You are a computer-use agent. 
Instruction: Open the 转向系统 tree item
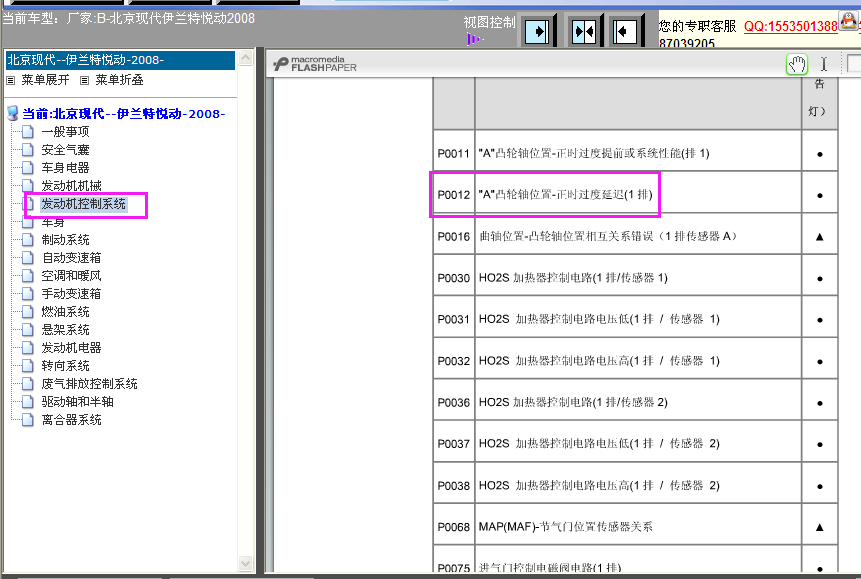pyautogui.click(x=65, y=366)
